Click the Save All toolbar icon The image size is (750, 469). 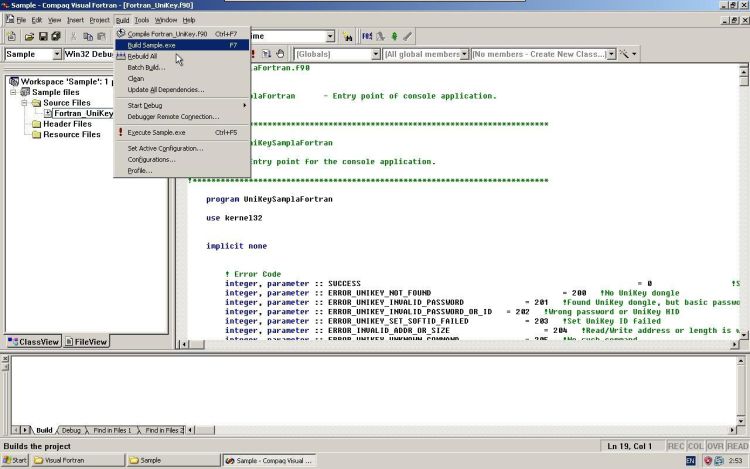[x=56, y=36]
